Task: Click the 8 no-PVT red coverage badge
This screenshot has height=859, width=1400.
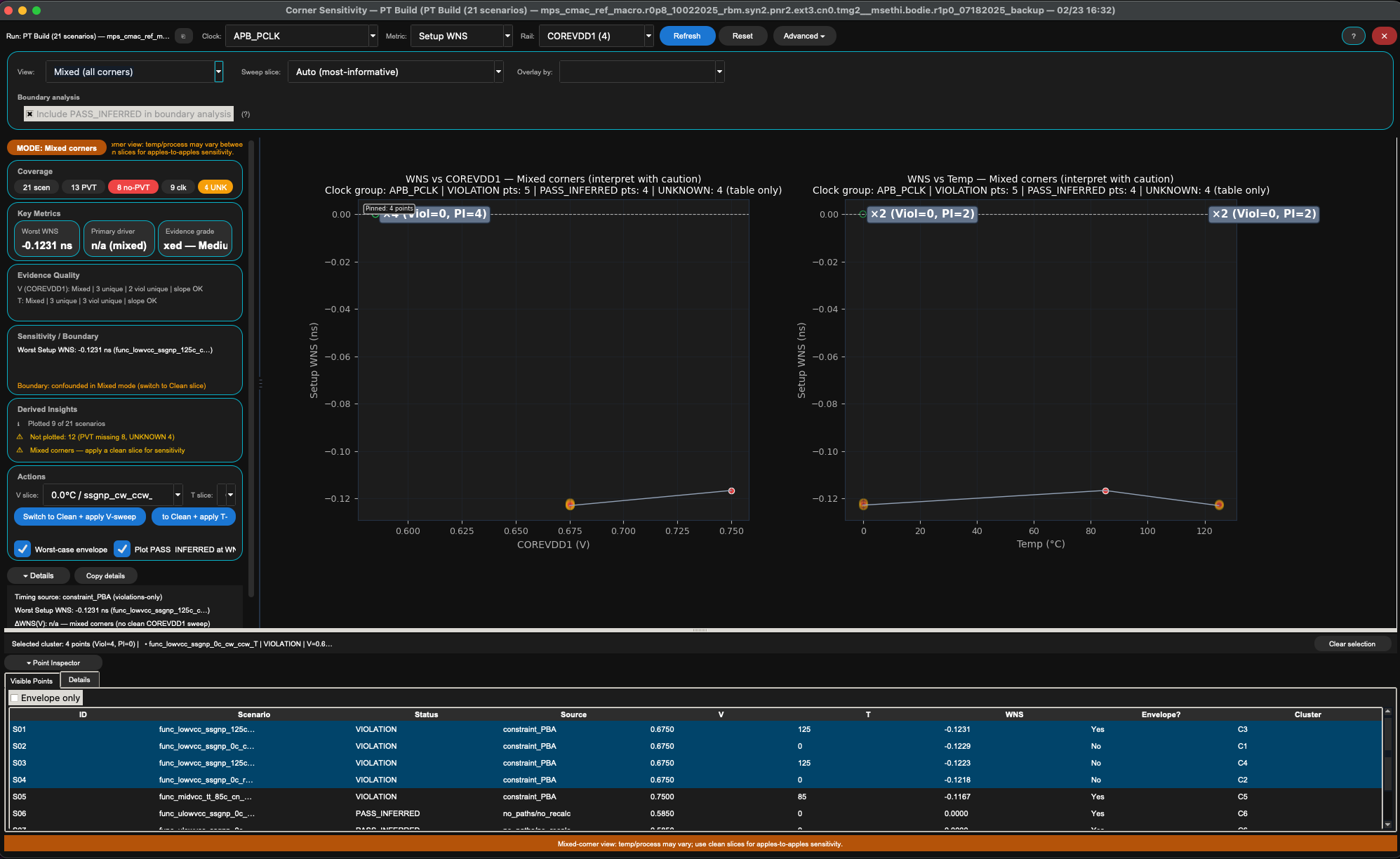Action: [x=133, y=187]
